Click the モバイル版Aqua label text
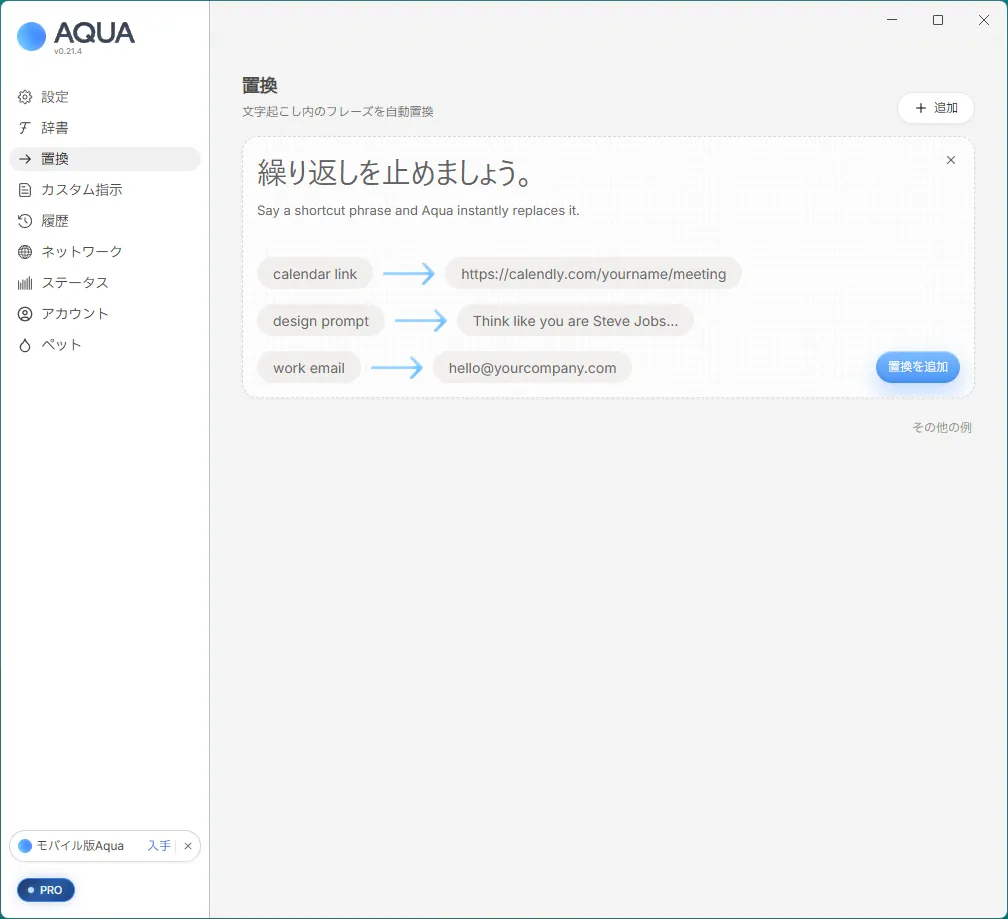Image resolution: width=1008 pixels, height=919 pixels. pos(80,846)
